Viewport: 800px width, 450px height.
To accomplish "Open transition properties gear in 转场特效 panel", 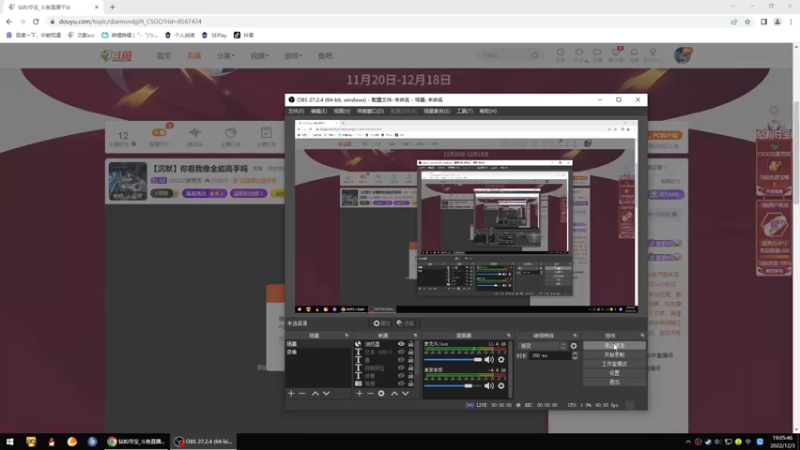I will click(x=574, y=346).
